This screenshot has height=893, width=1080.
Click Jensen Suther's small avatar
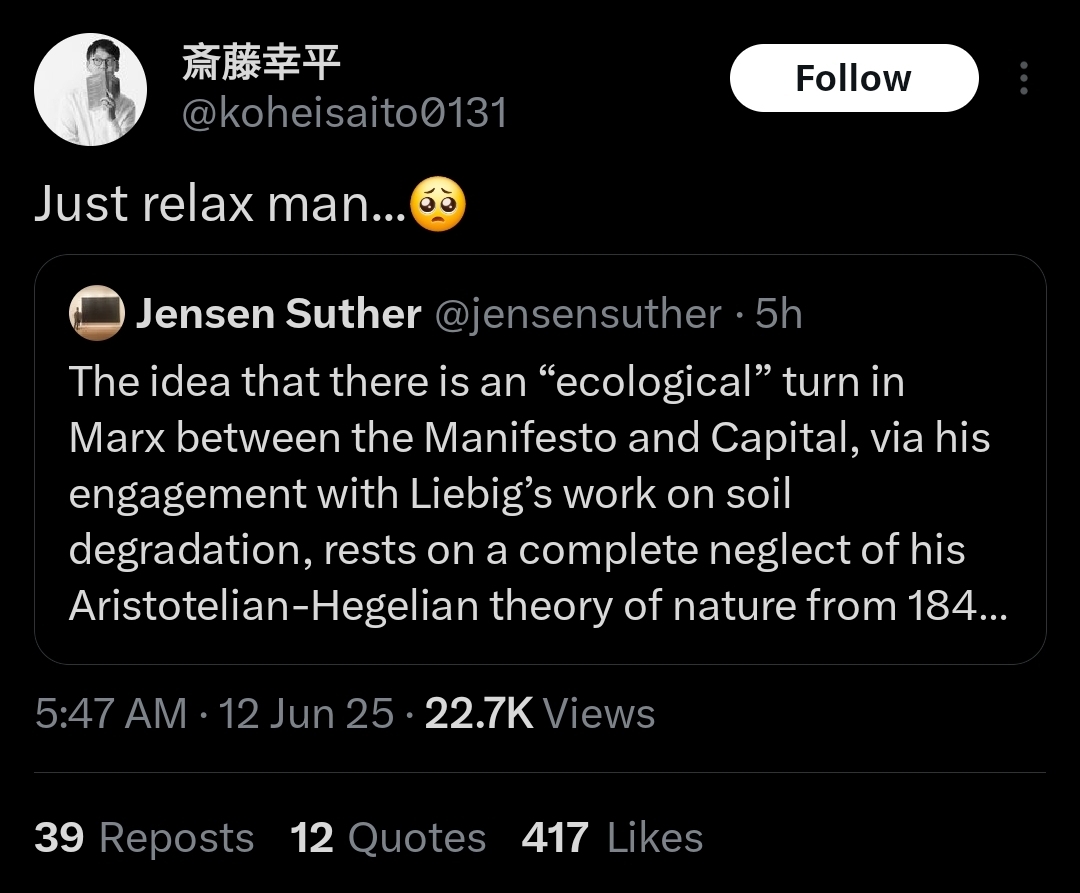click(x=95, y=314)
